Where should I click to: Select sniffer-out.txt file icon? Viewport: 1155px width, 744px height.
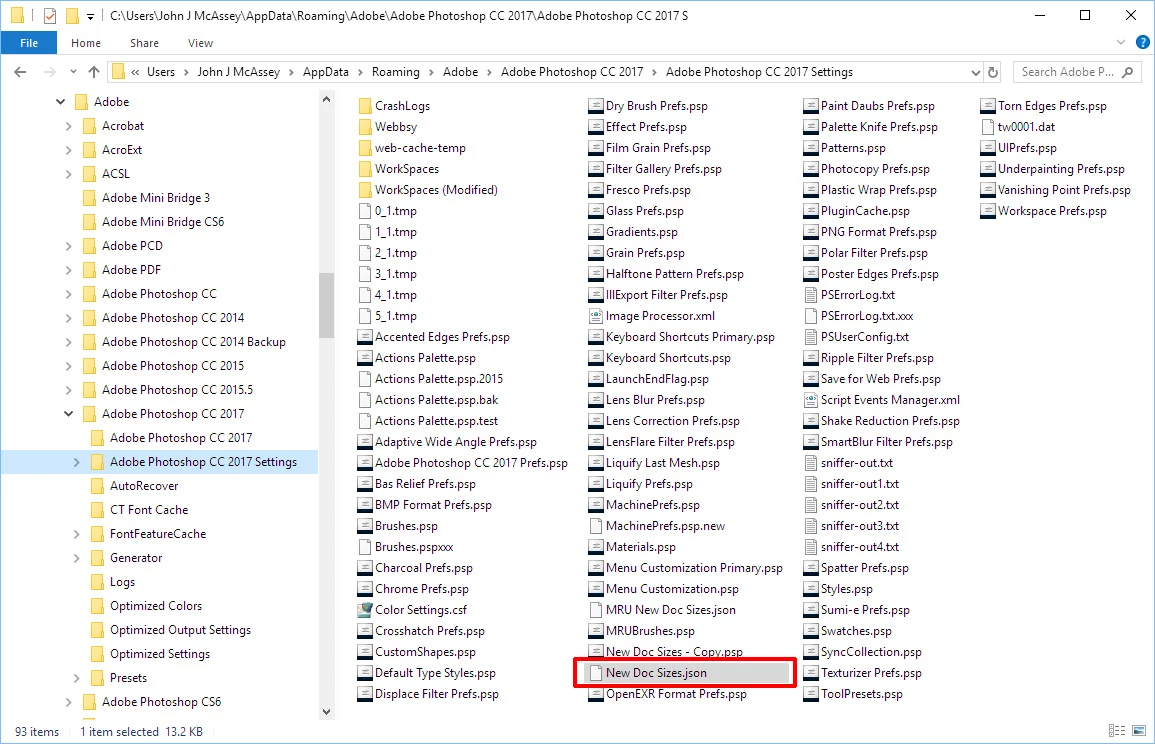811,463
